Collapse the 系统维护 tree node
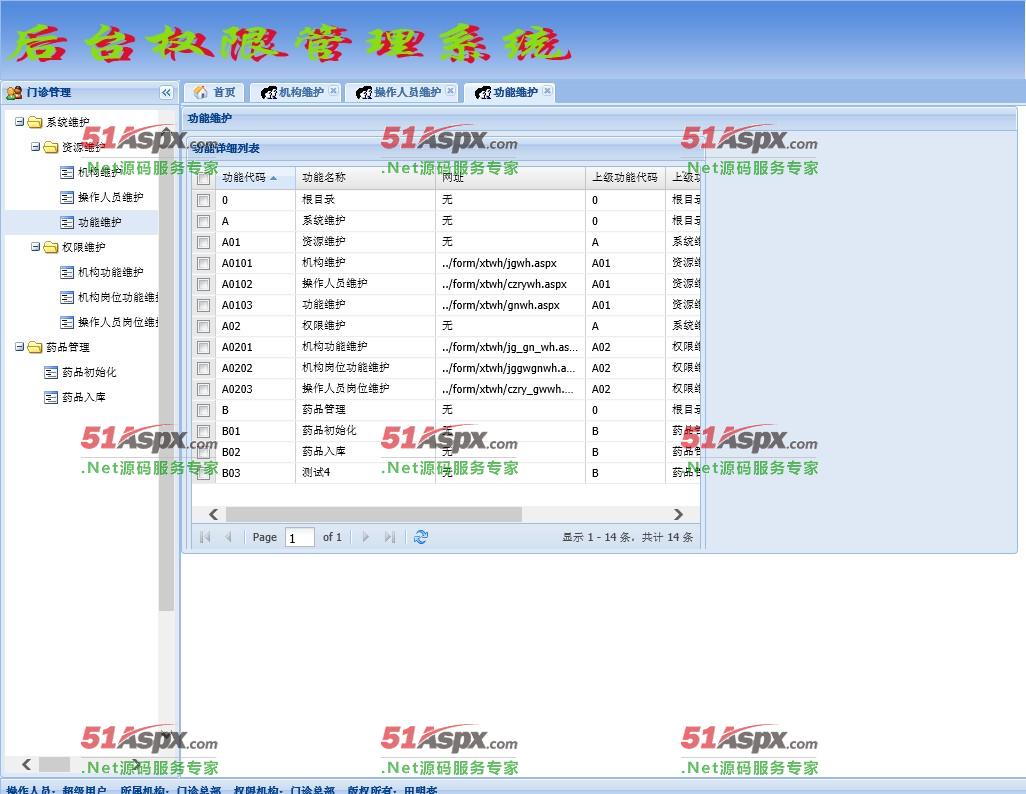 point(20,122)
